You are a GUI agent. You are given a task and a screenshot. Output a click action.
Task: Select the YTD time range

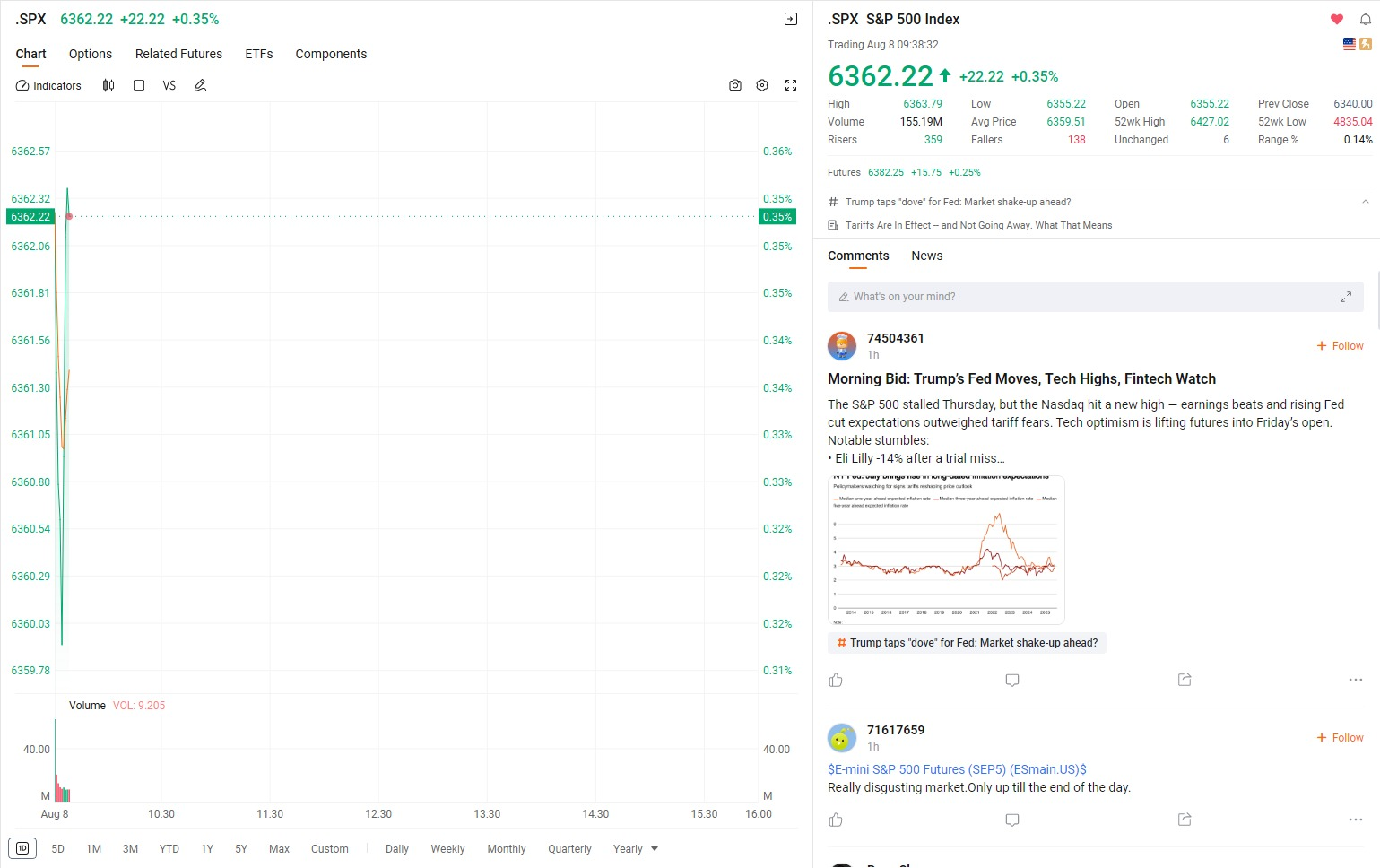click(x=169, y=849)
